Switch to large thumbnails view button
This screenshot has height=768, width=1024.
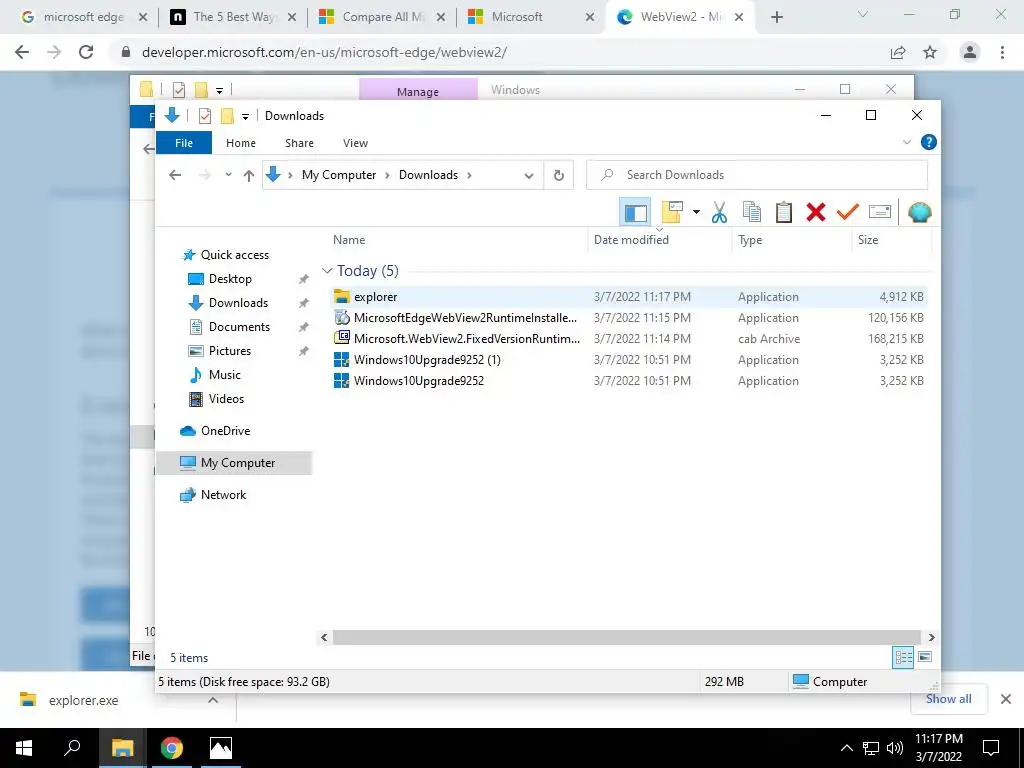pos(925,657)
